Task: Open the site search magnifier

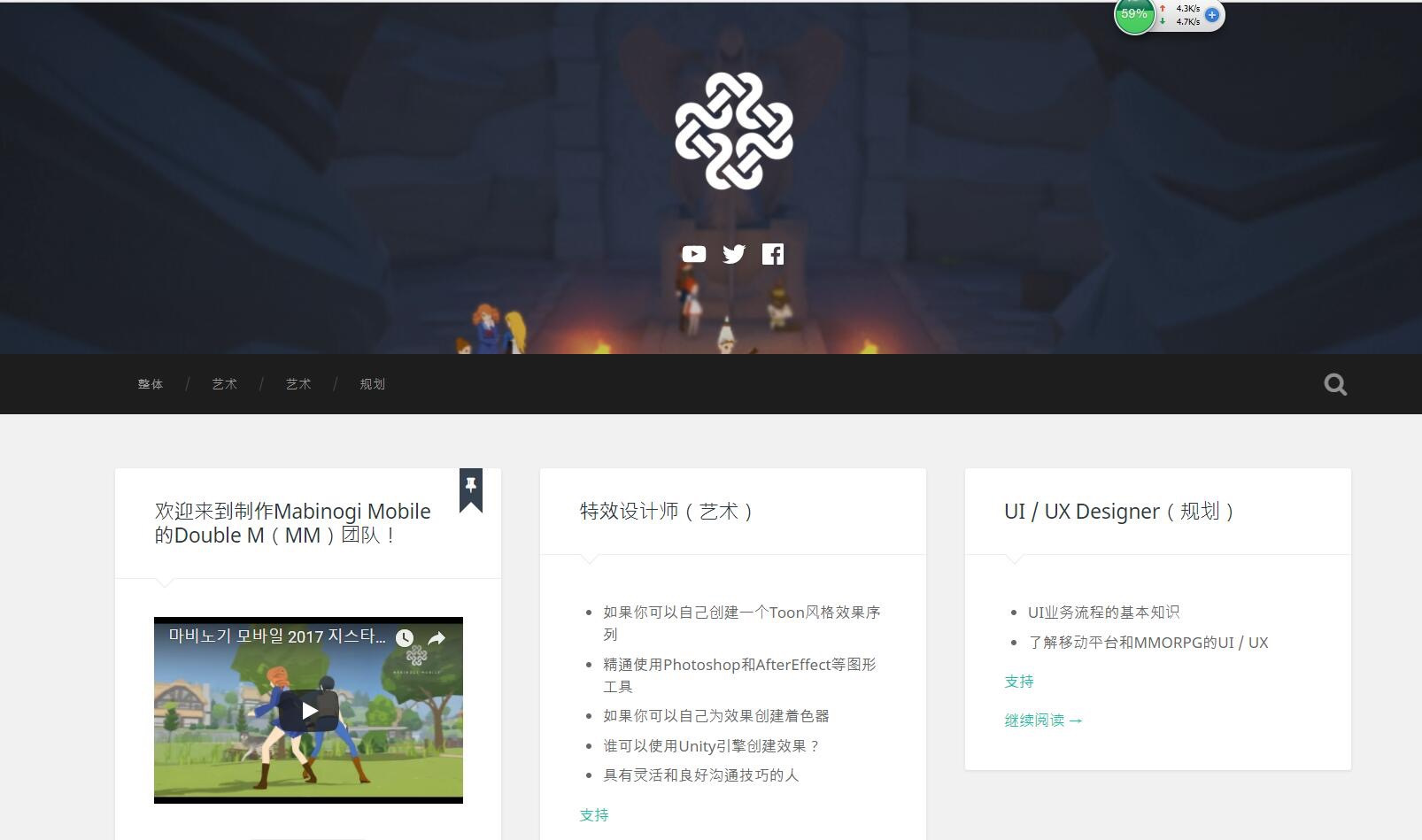Action: 1335,384
